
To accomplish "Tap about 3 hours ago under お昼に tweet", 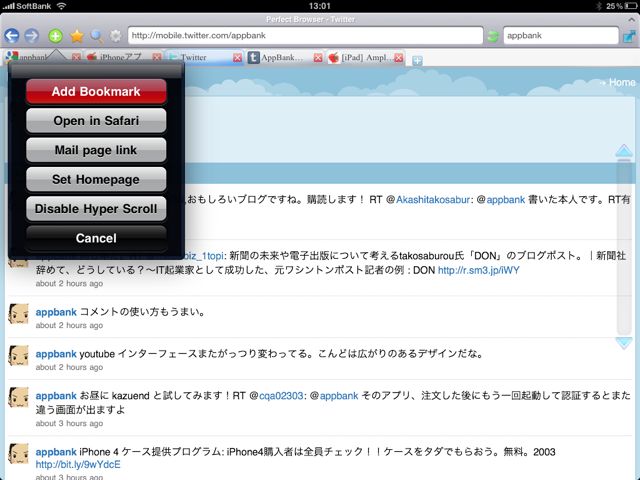I will click(x=69, y=423).
